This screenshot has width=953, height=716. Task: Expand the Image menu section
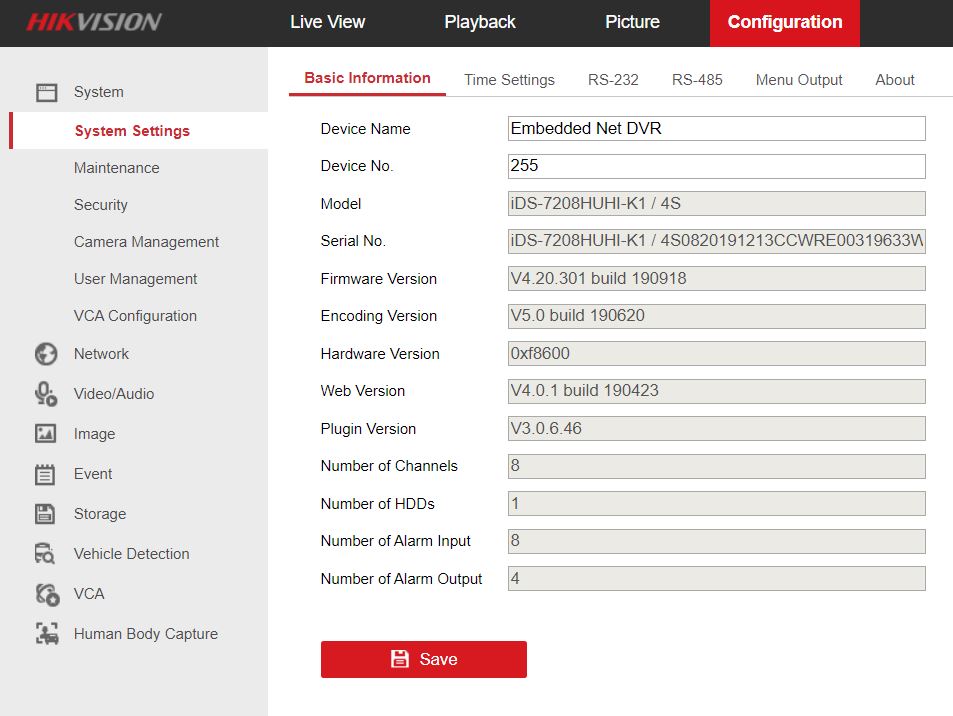(94, 434)
